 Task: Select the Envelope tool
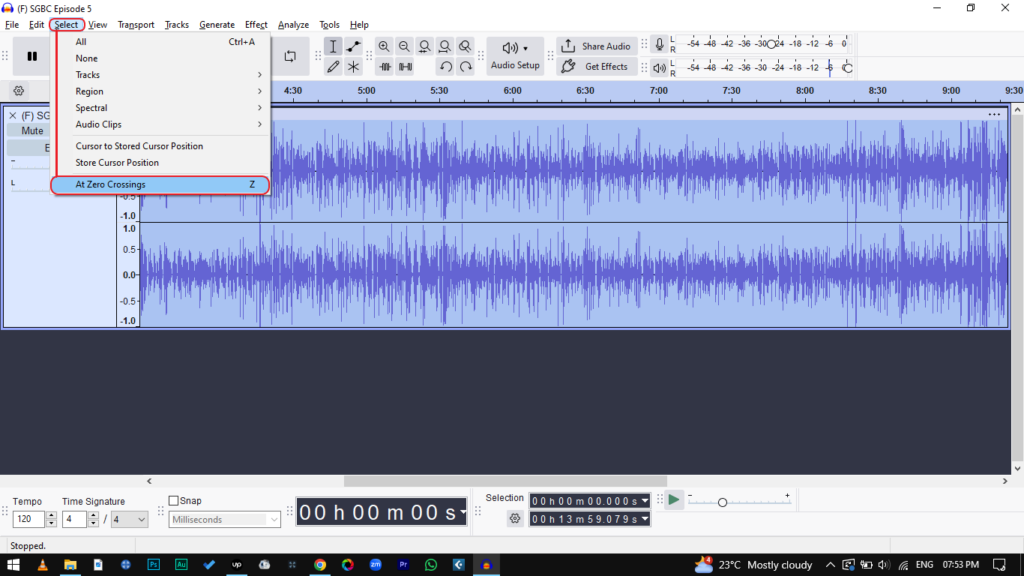[353, 47]
